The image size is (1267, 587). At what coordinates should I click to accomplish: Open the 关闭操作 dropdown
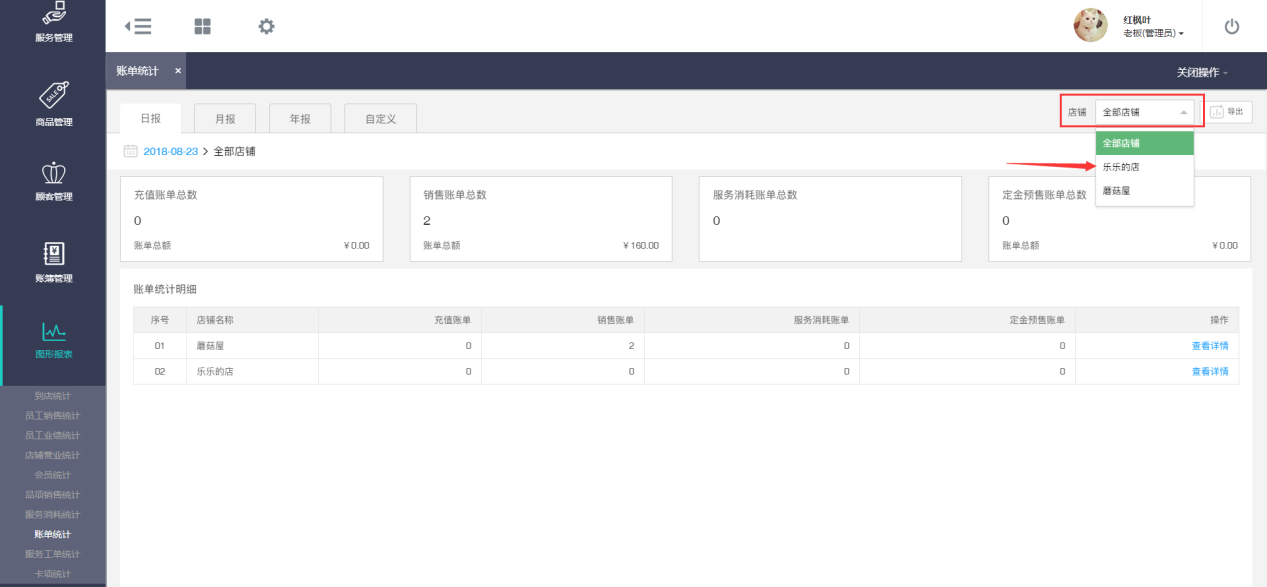coord(1202,72)
